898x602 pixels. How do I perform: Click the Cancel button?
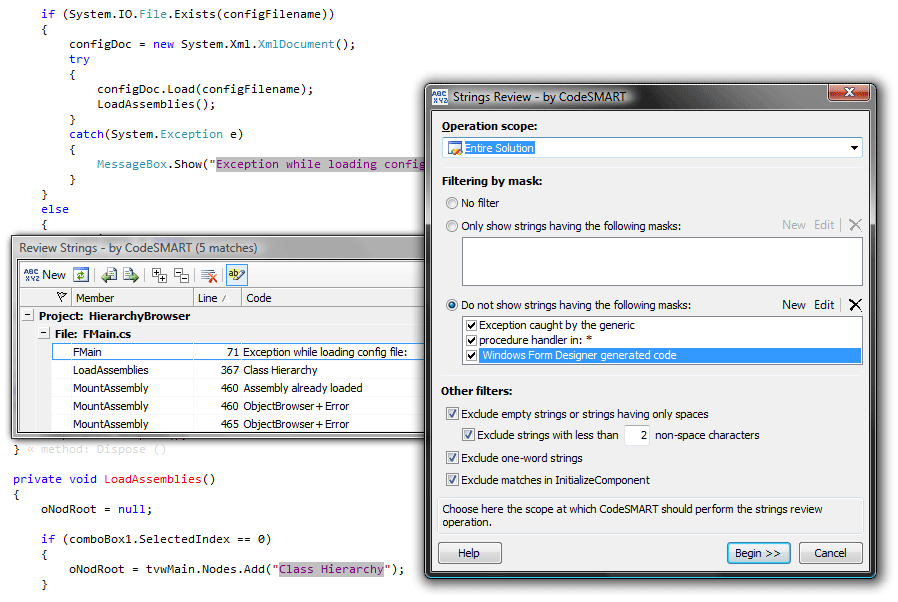pos(830,553)
